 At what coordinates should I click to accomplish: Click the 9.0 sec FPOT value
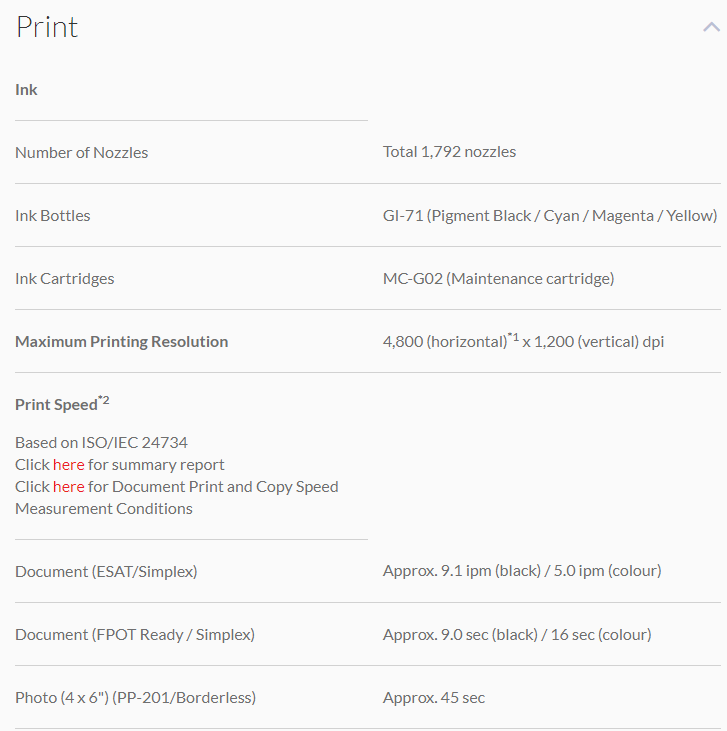coord(516,635)
